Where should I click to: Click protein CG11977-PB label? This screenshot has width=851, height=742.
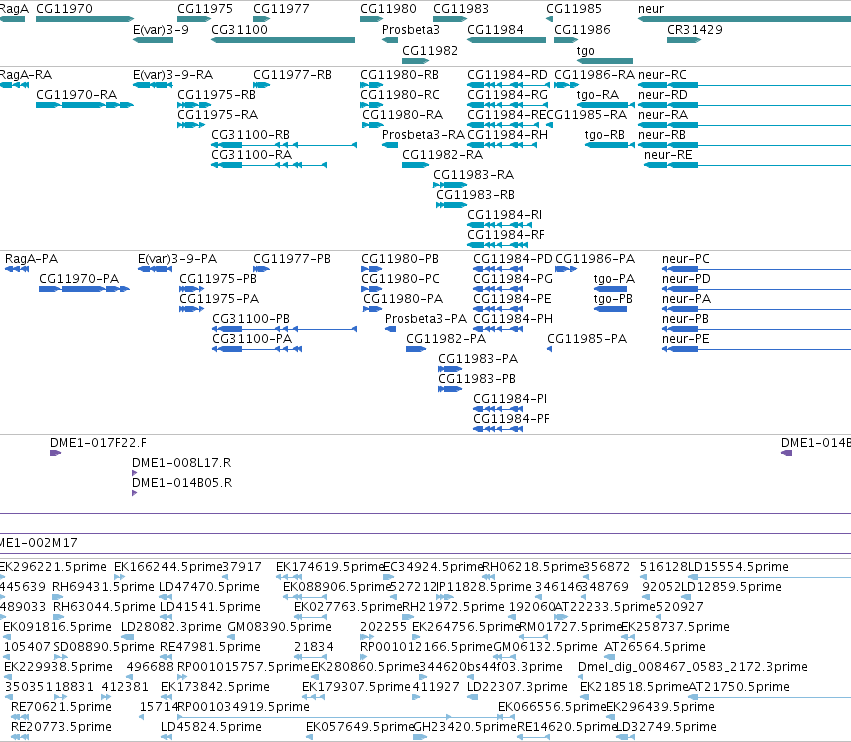click(291, 259)
